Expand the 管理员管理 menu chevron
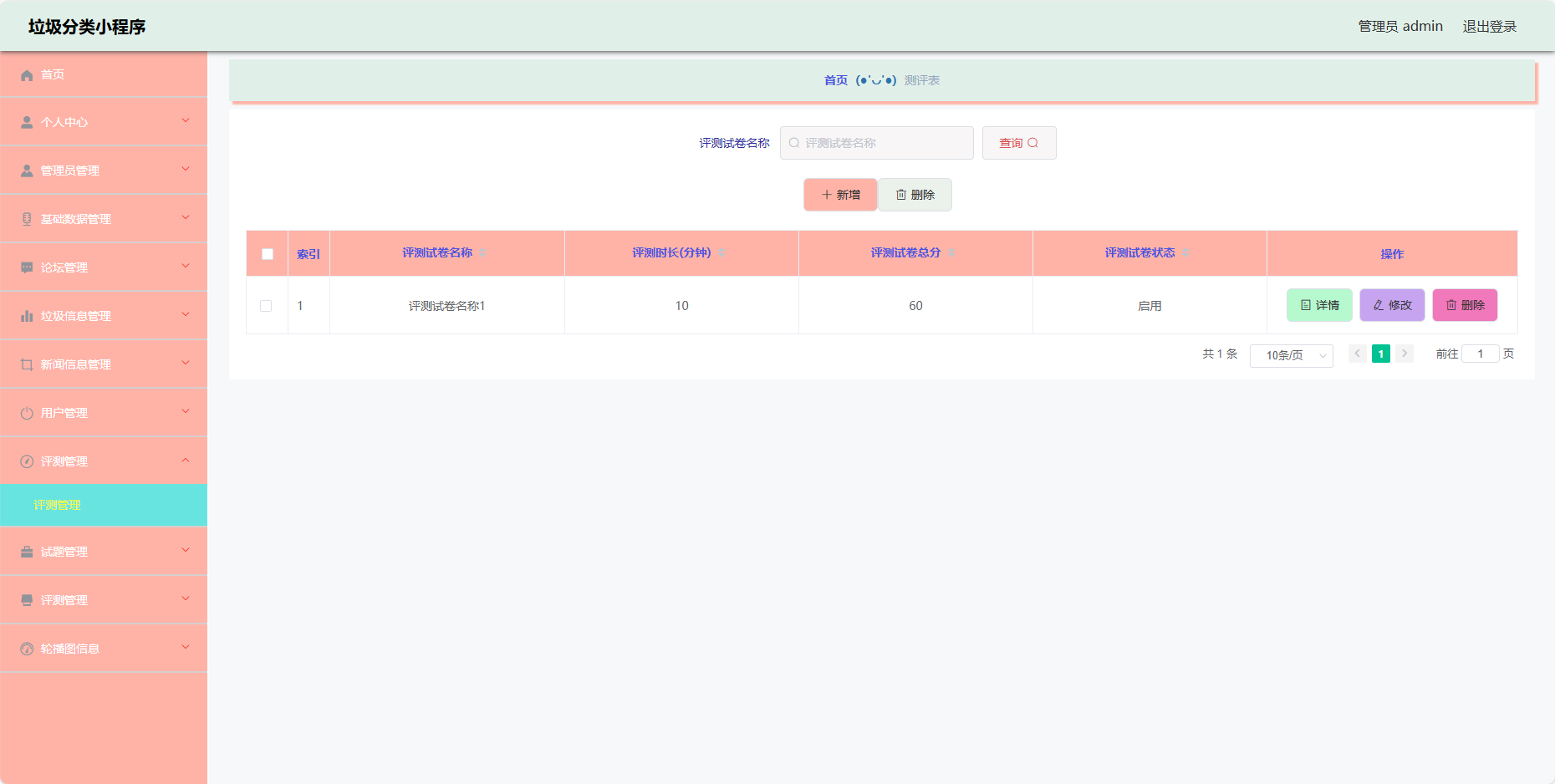This screenshot has width=1555, height=784. [186, 170]
